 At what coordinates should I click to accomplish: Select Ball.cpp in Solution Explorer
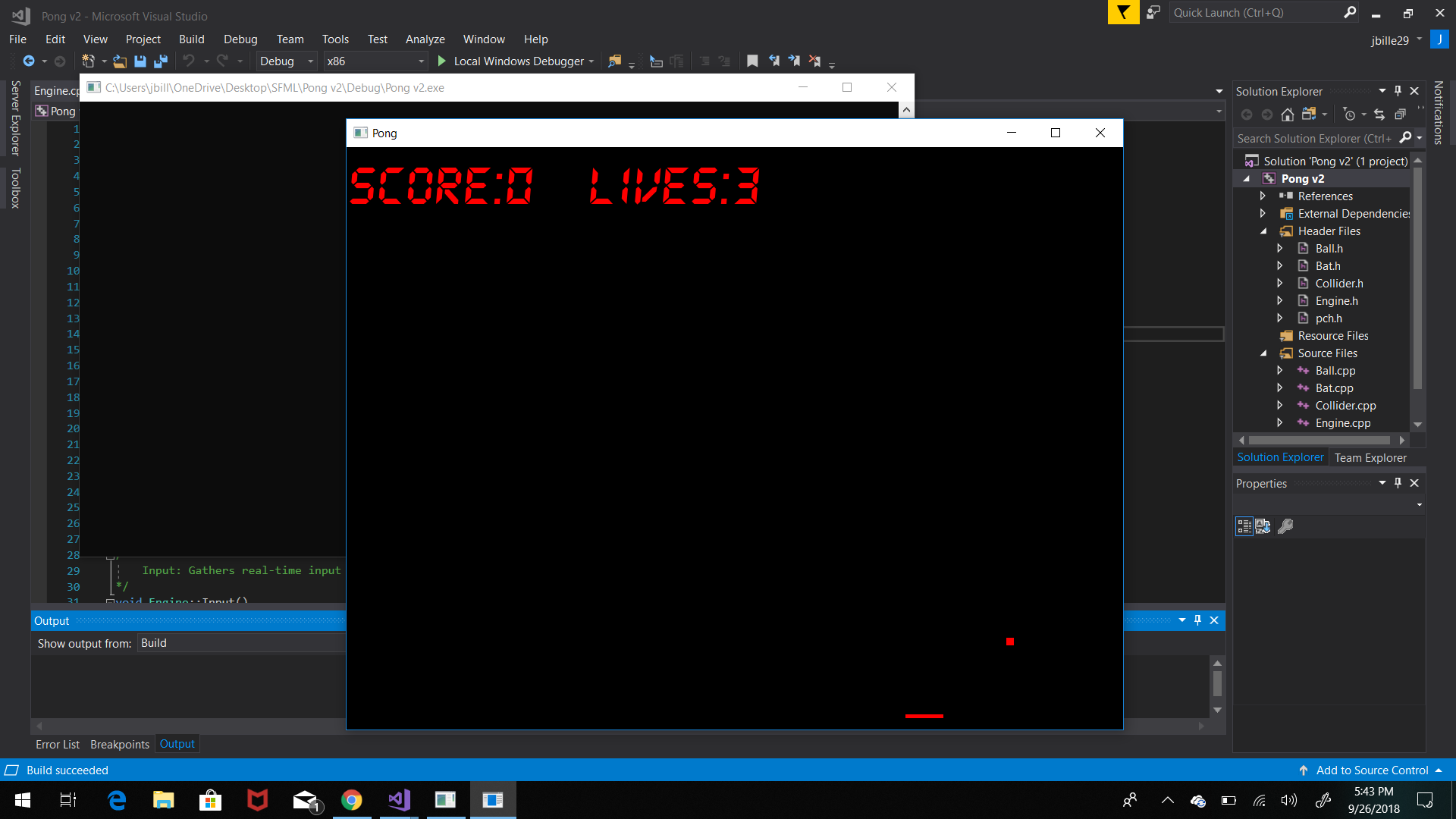click(1335, 371)
